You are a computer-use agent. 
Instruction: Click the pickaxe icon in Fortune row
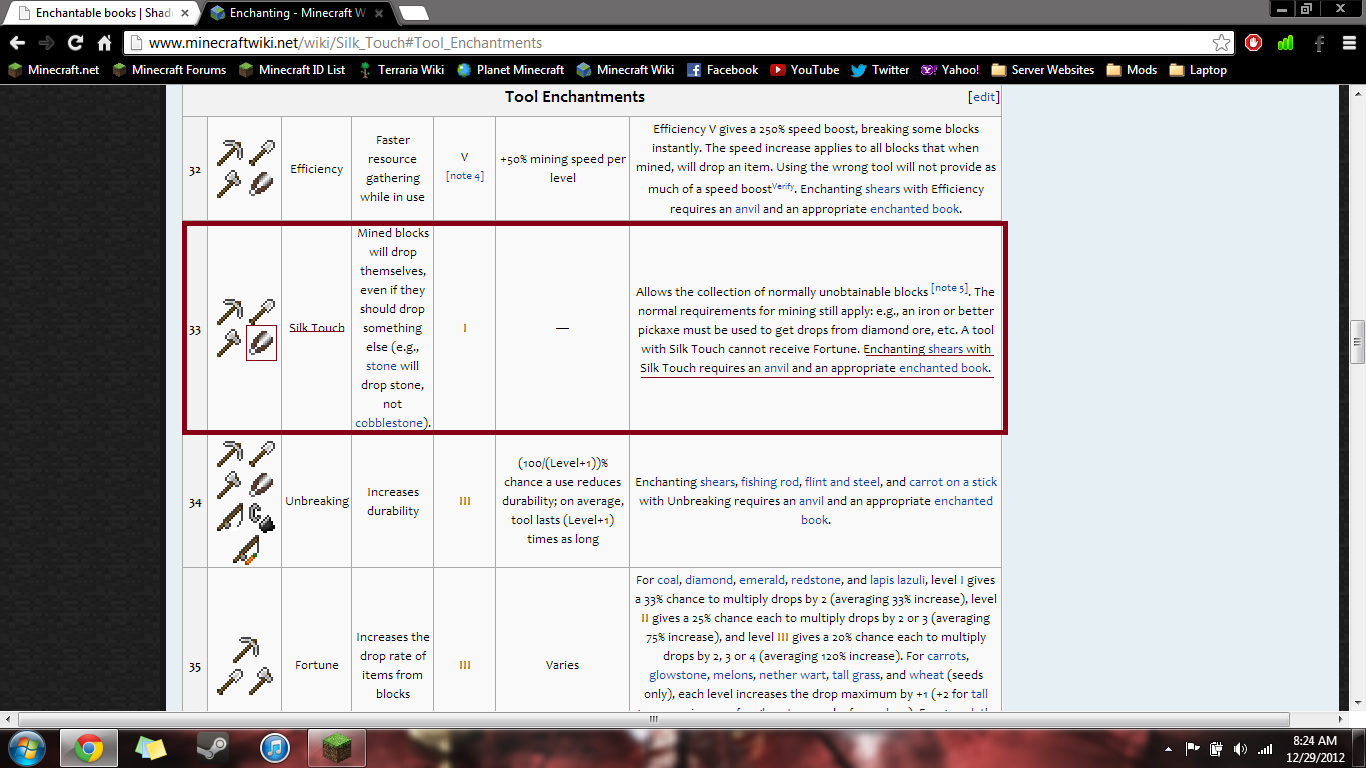point(246,649)
